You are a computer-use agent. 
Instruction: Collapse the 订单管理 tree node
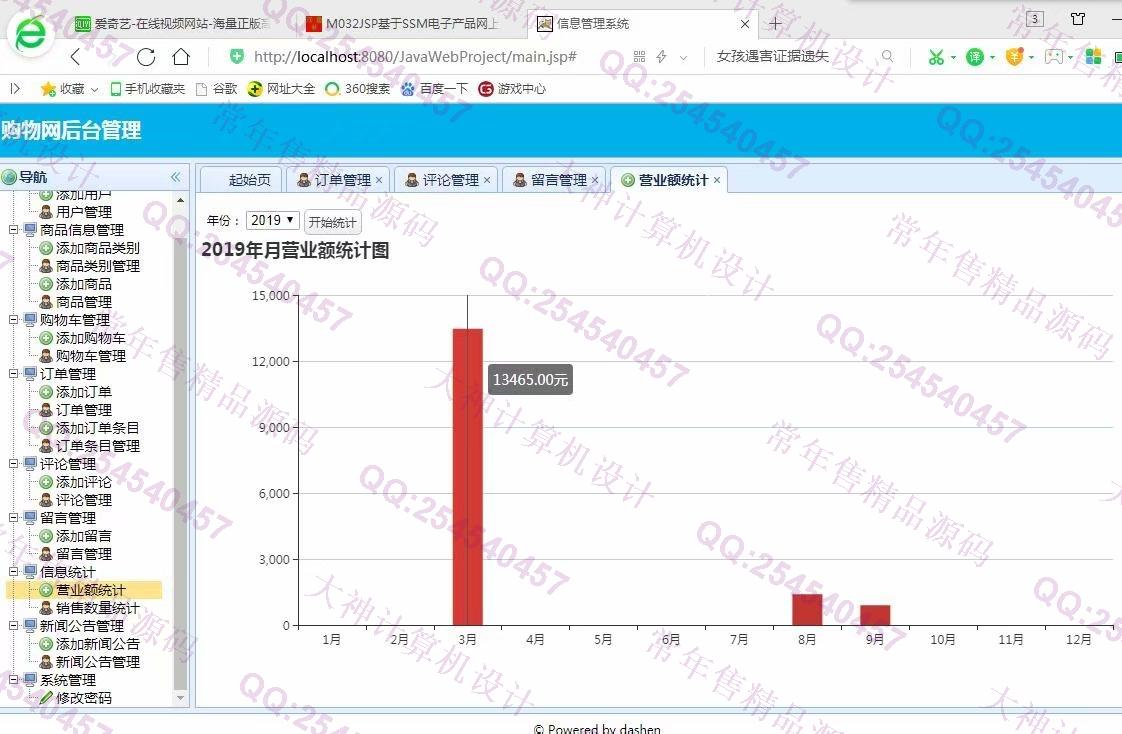pos(15,374)
